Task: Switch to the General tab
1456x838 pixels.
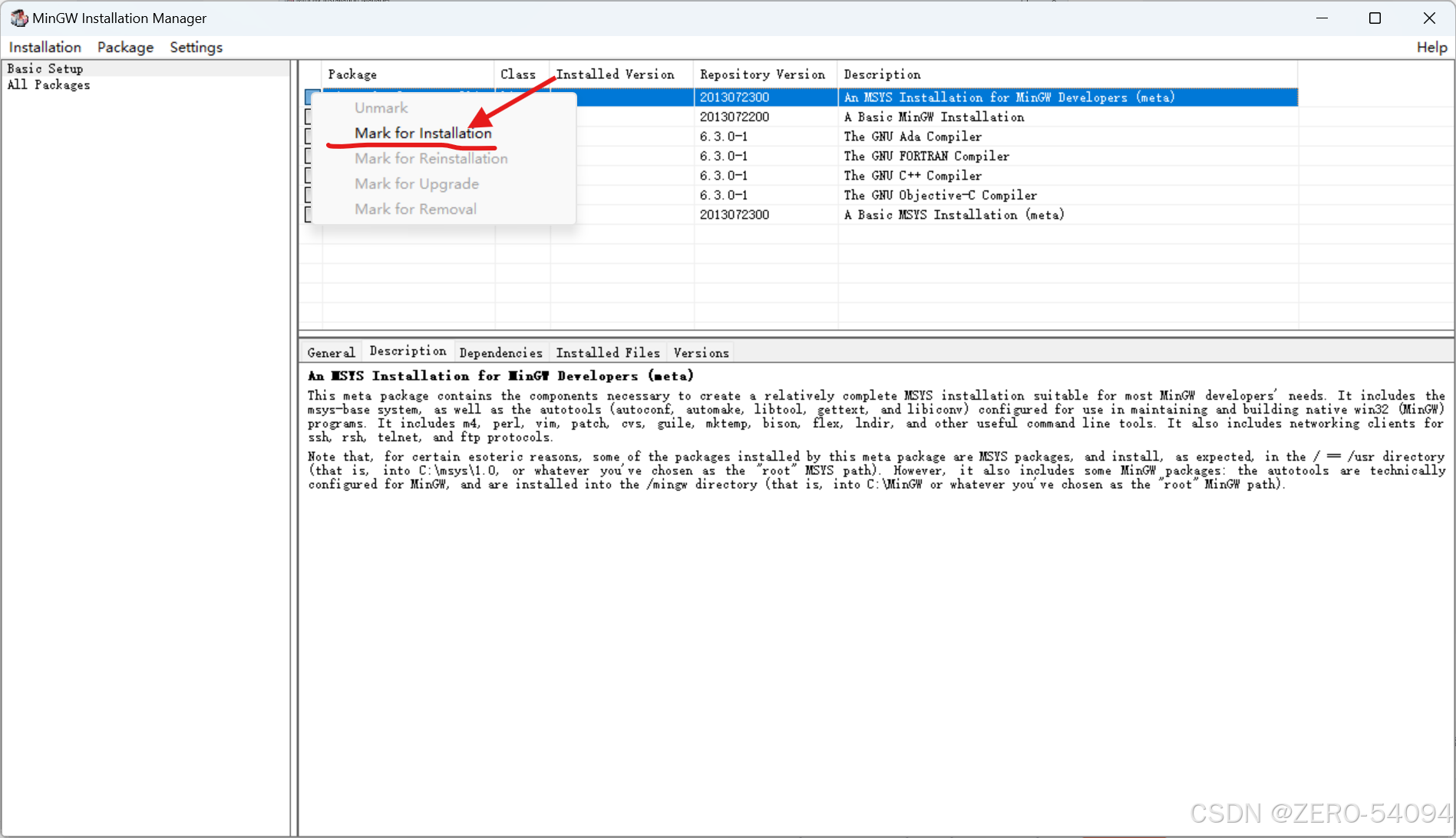Action: coord(331,352)
